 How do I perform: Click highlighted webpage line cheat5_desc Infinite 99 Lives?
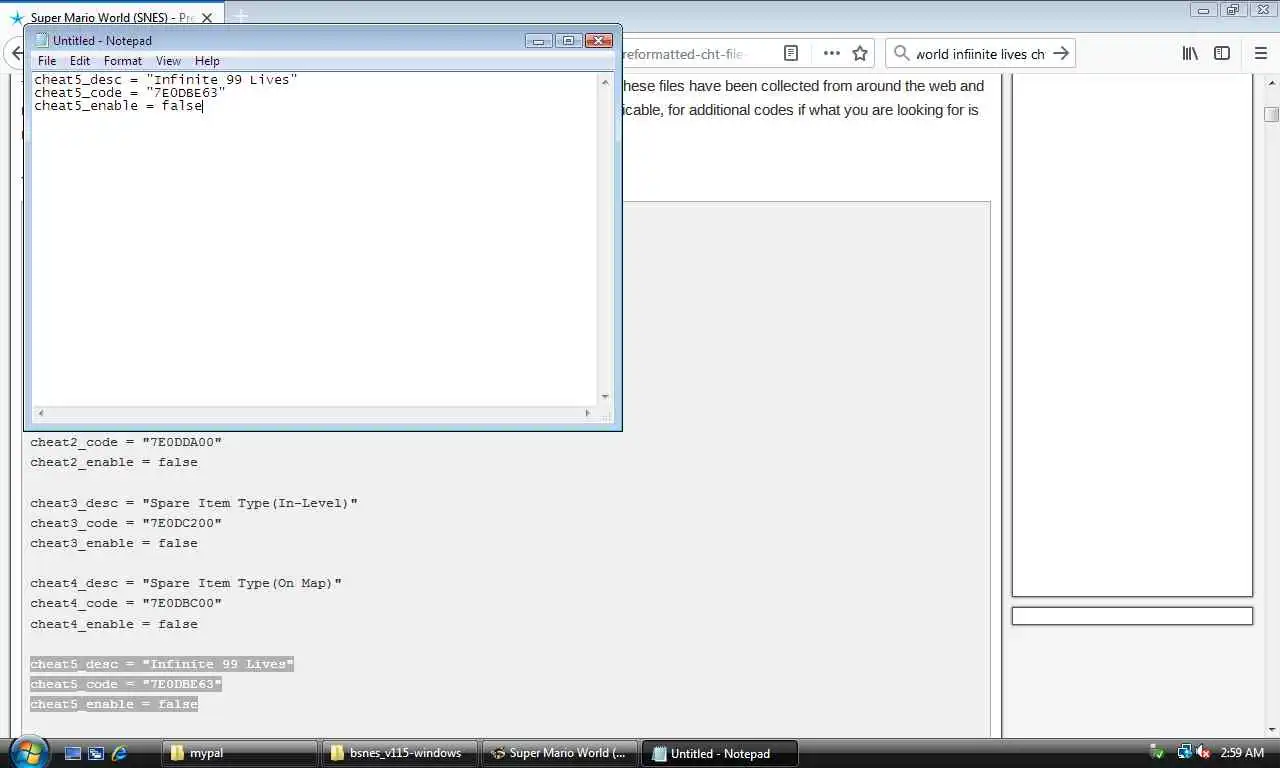click(162, 664)
